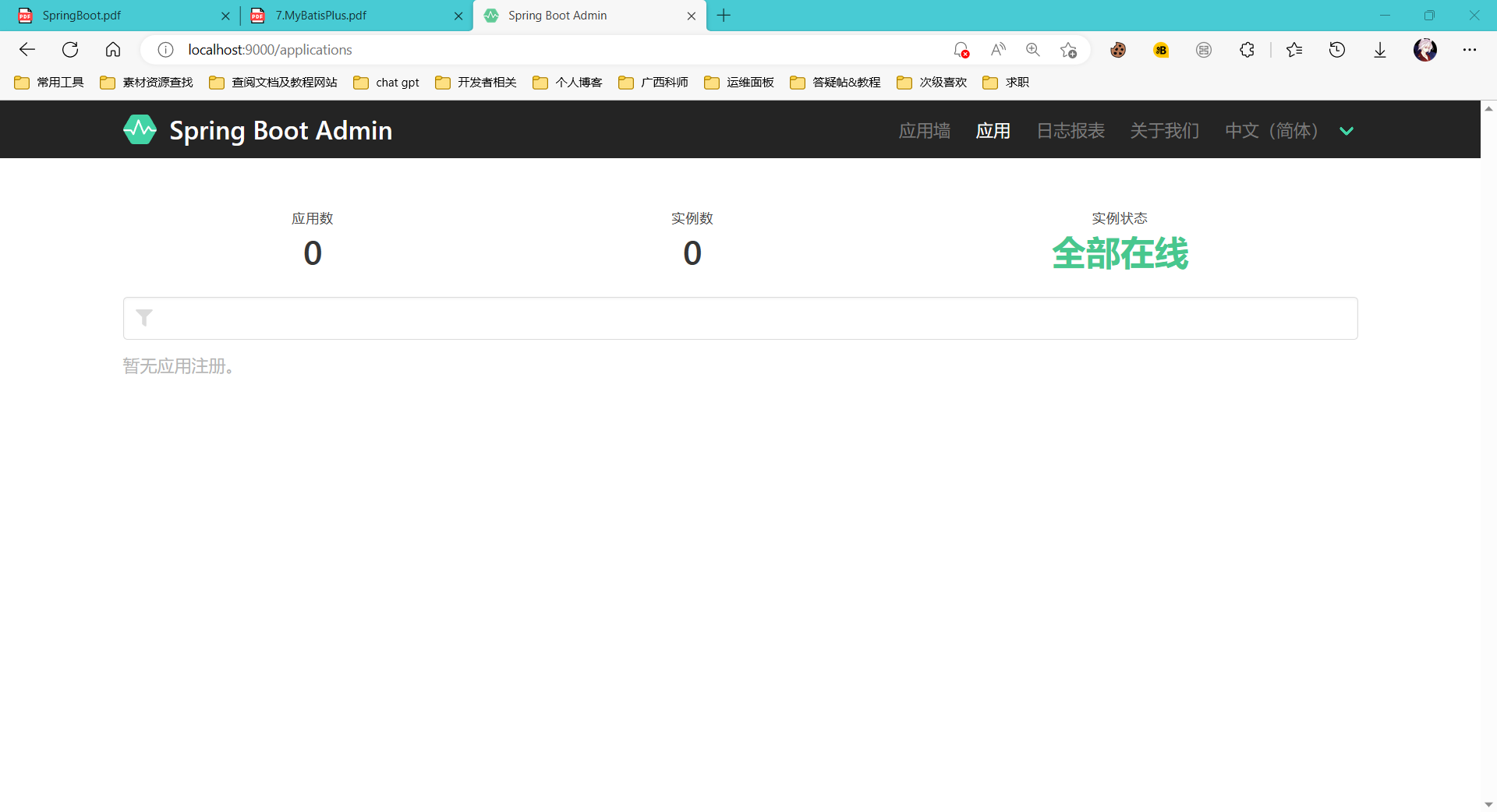Open the chat gpt bookmarks folder
Viewport: 1497px width, 812px height.
[387, 83]
